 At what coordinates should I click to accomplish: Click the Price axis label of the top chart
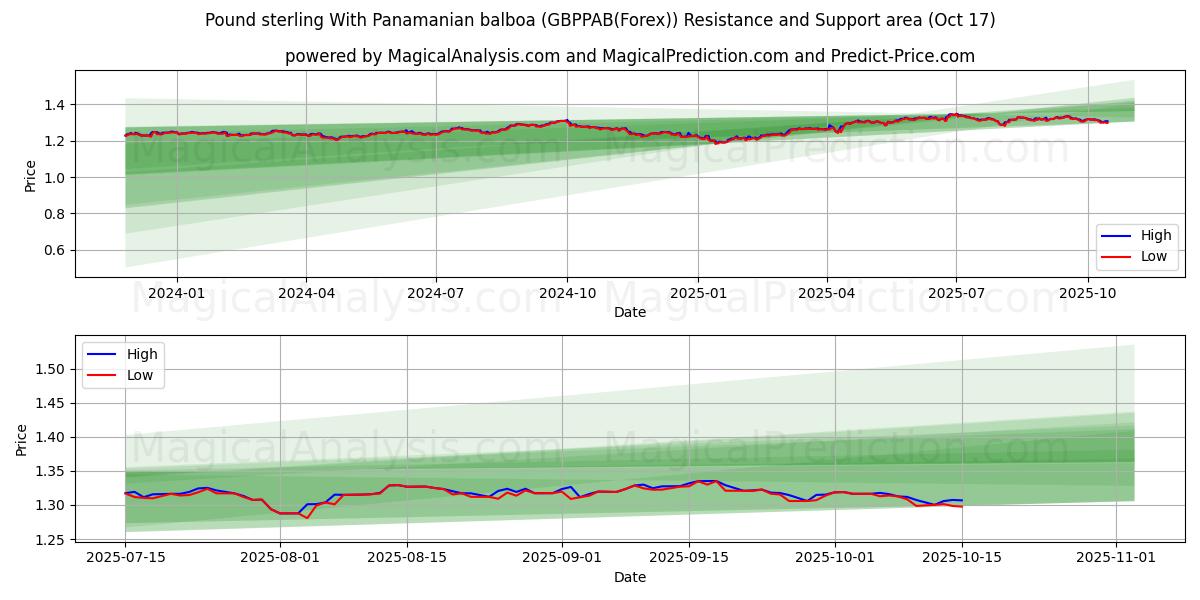pyautogui.click(x=28, y=174)
